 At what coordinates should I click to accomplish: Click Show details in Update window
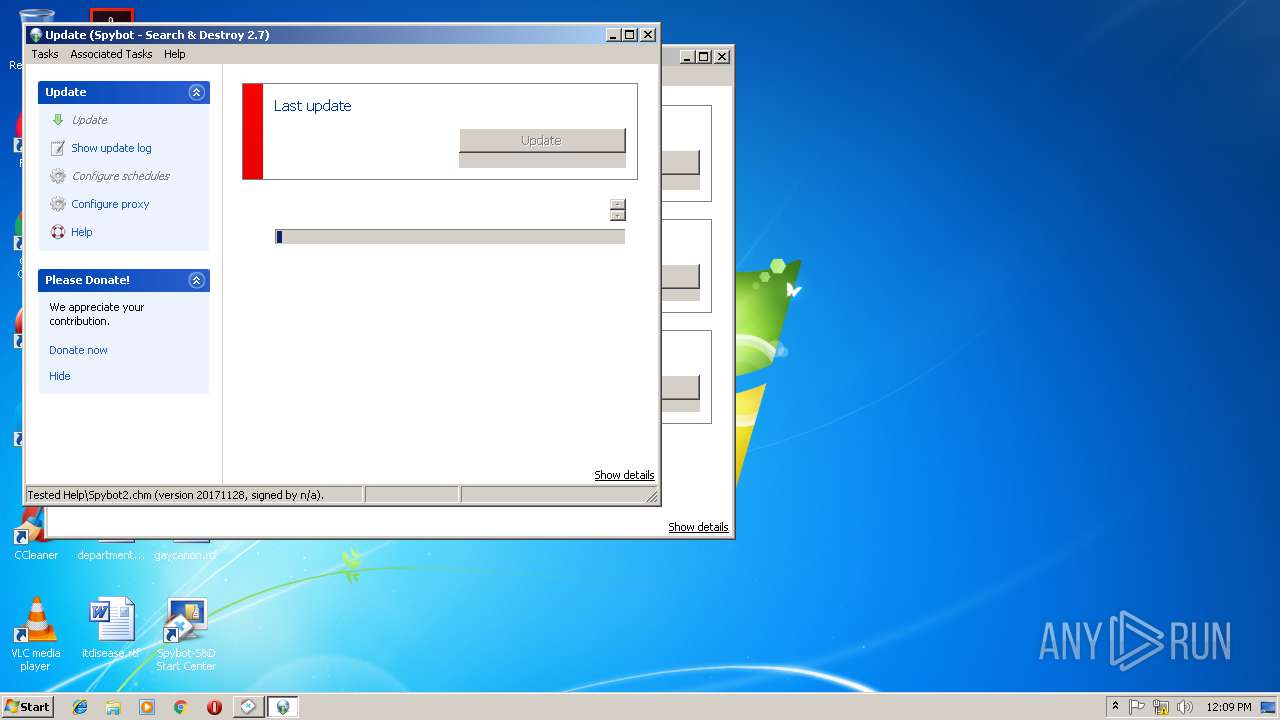click(624, 475)
